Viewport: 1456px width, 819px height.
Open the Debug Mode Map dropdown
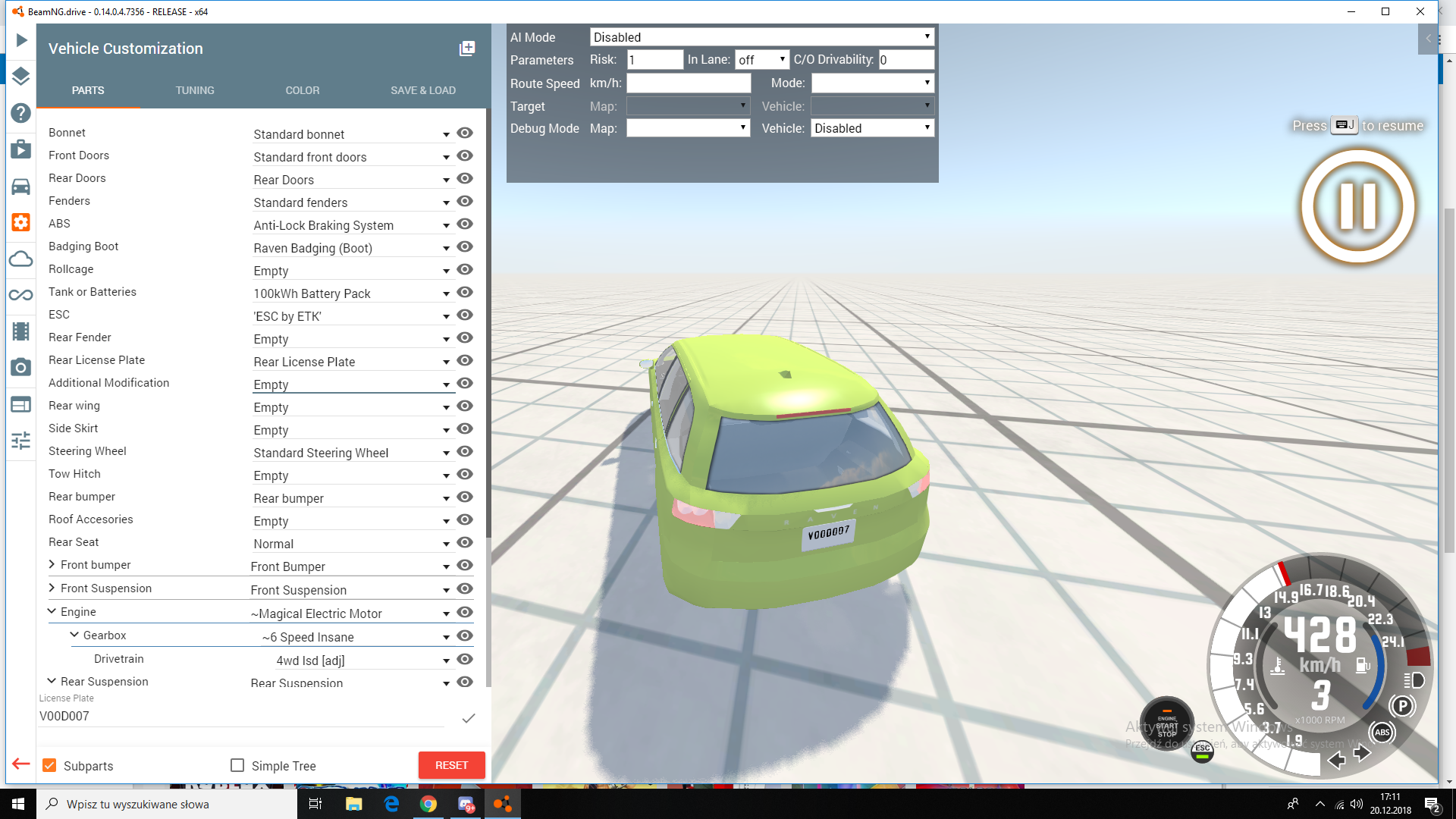click(689, 128)
